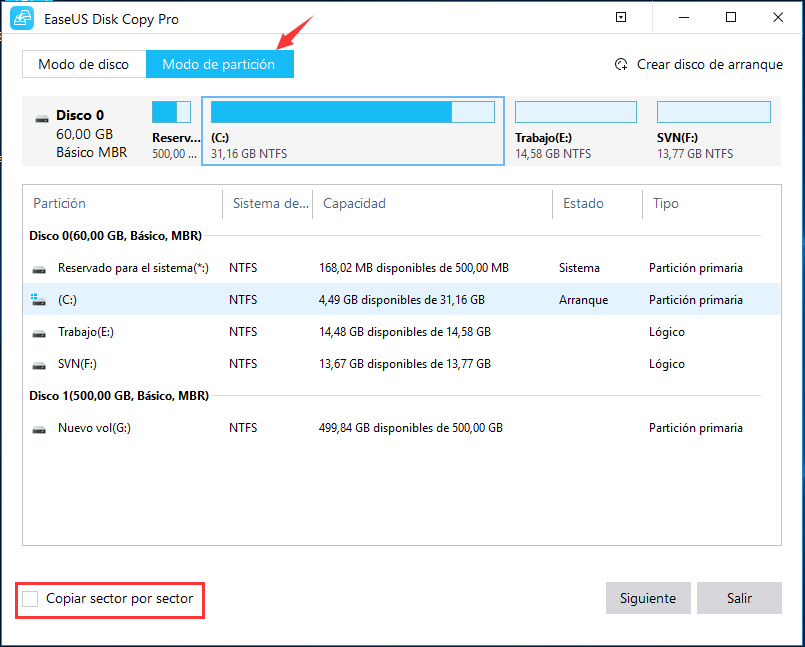Enable the Copiar sector por sector checkbox

click(x=30, y=599)
